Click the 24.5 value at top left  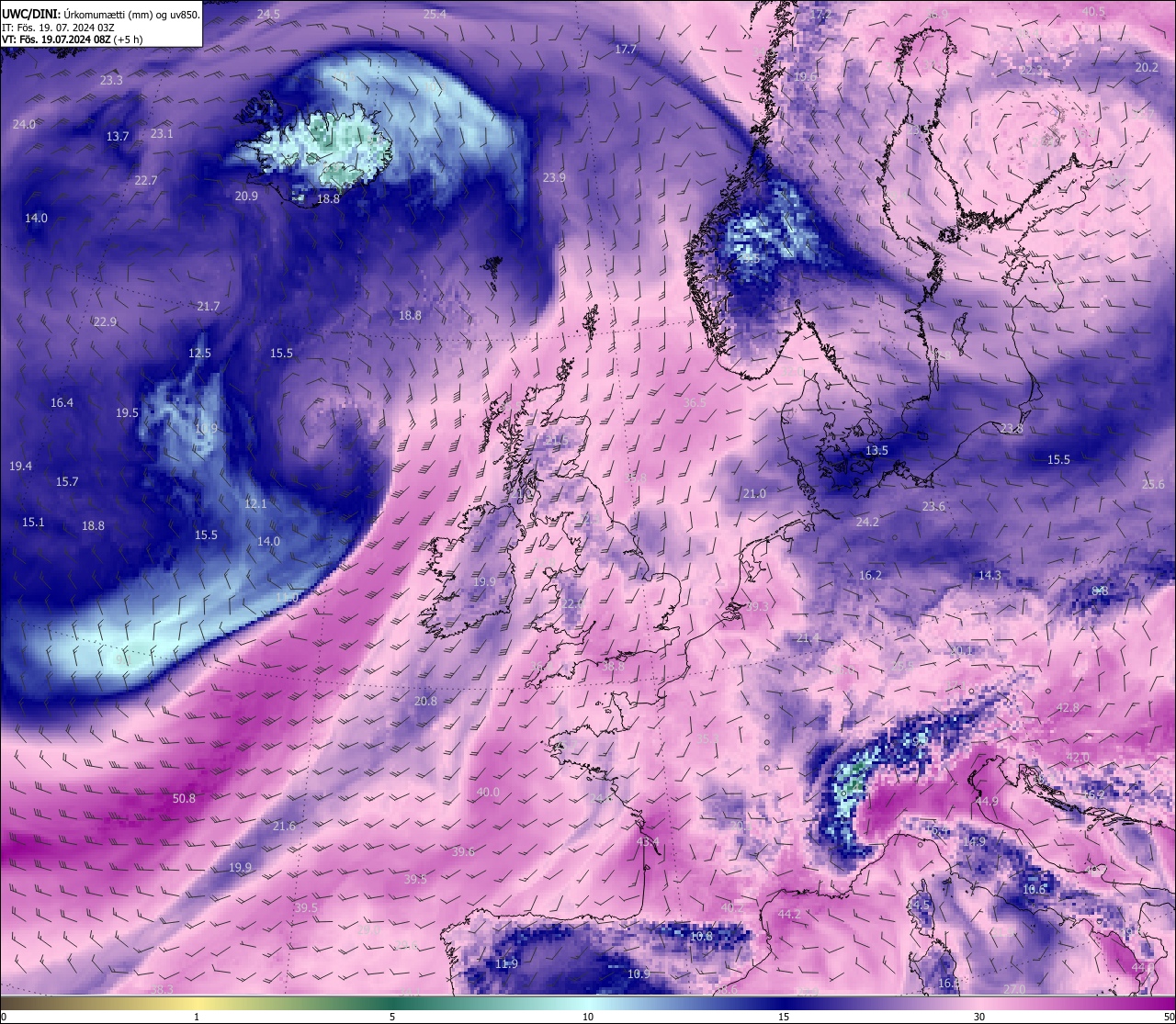pyautogui.click(x=268, y=14)
